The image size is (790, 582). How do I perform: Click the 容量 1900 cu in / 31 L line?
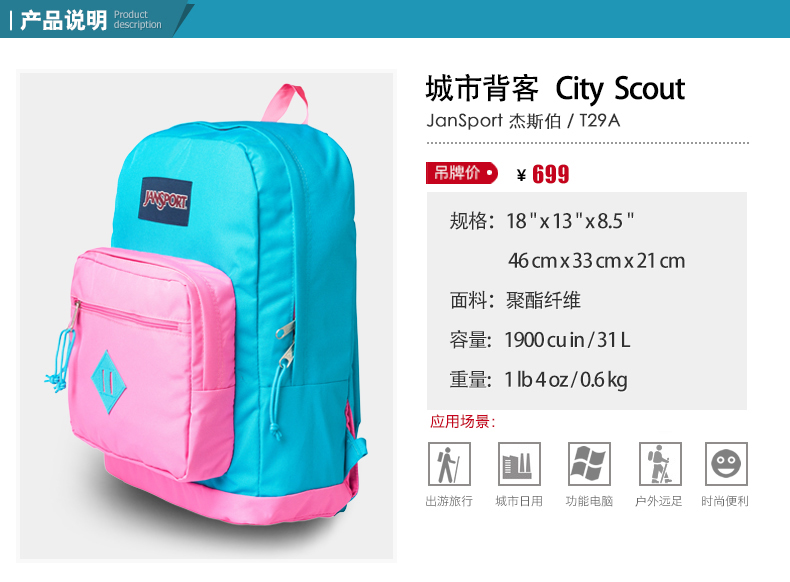(x=540, y=340)
